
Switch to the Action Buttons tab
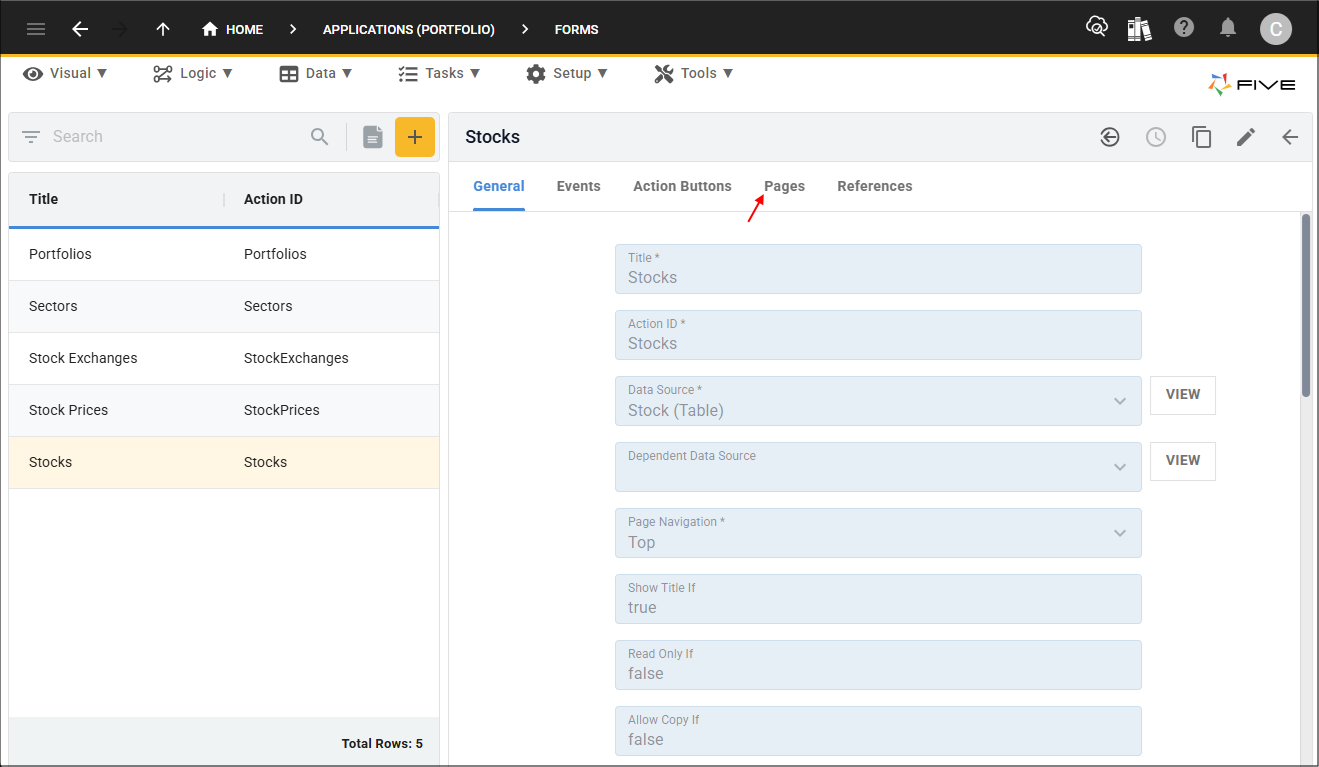pos(682,186)
